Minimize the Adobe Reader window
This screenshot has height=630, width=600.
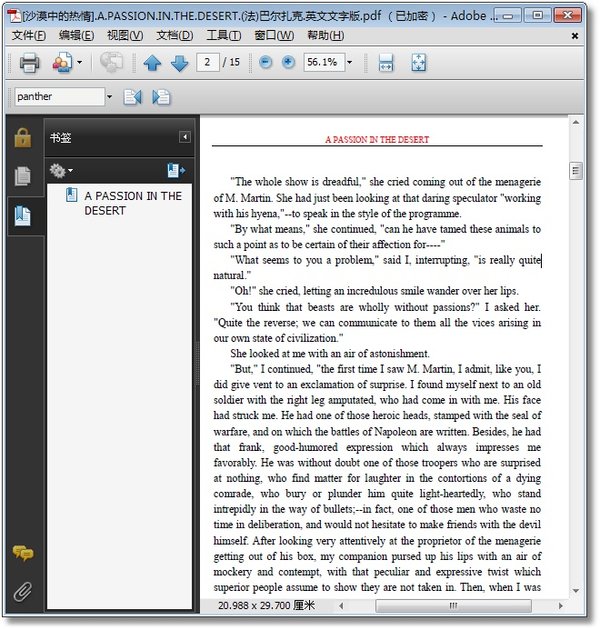click(x=508, y=16)
